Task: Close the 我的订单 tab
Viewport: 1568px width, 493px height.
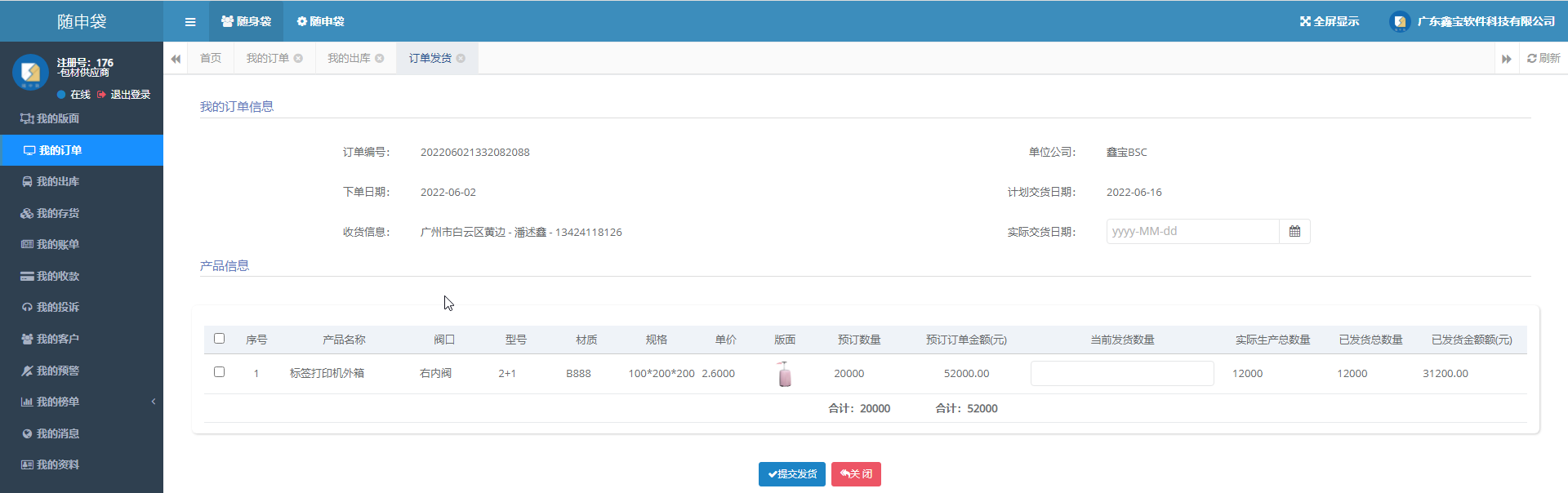Action: click(299, 59)
